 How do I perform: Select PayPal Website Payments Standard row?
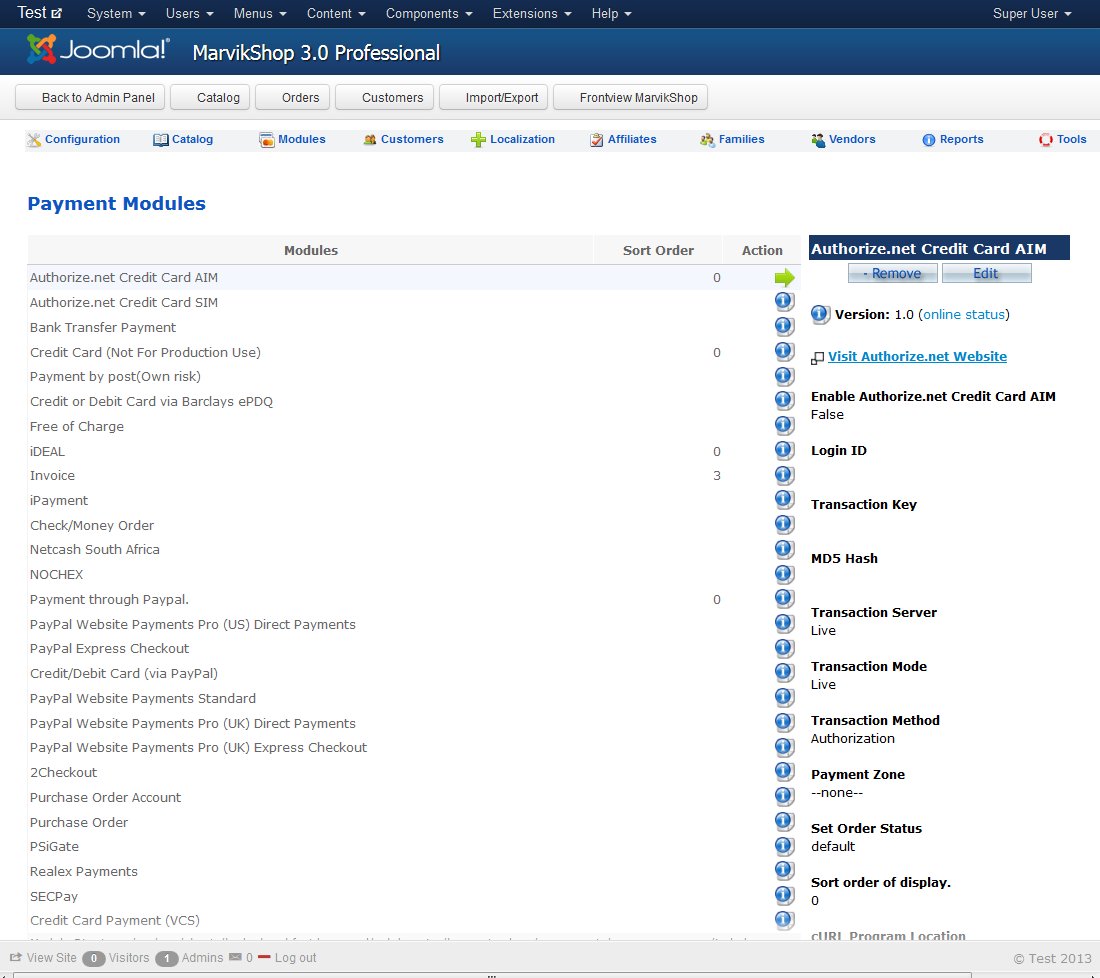click(x=414, y=698)
